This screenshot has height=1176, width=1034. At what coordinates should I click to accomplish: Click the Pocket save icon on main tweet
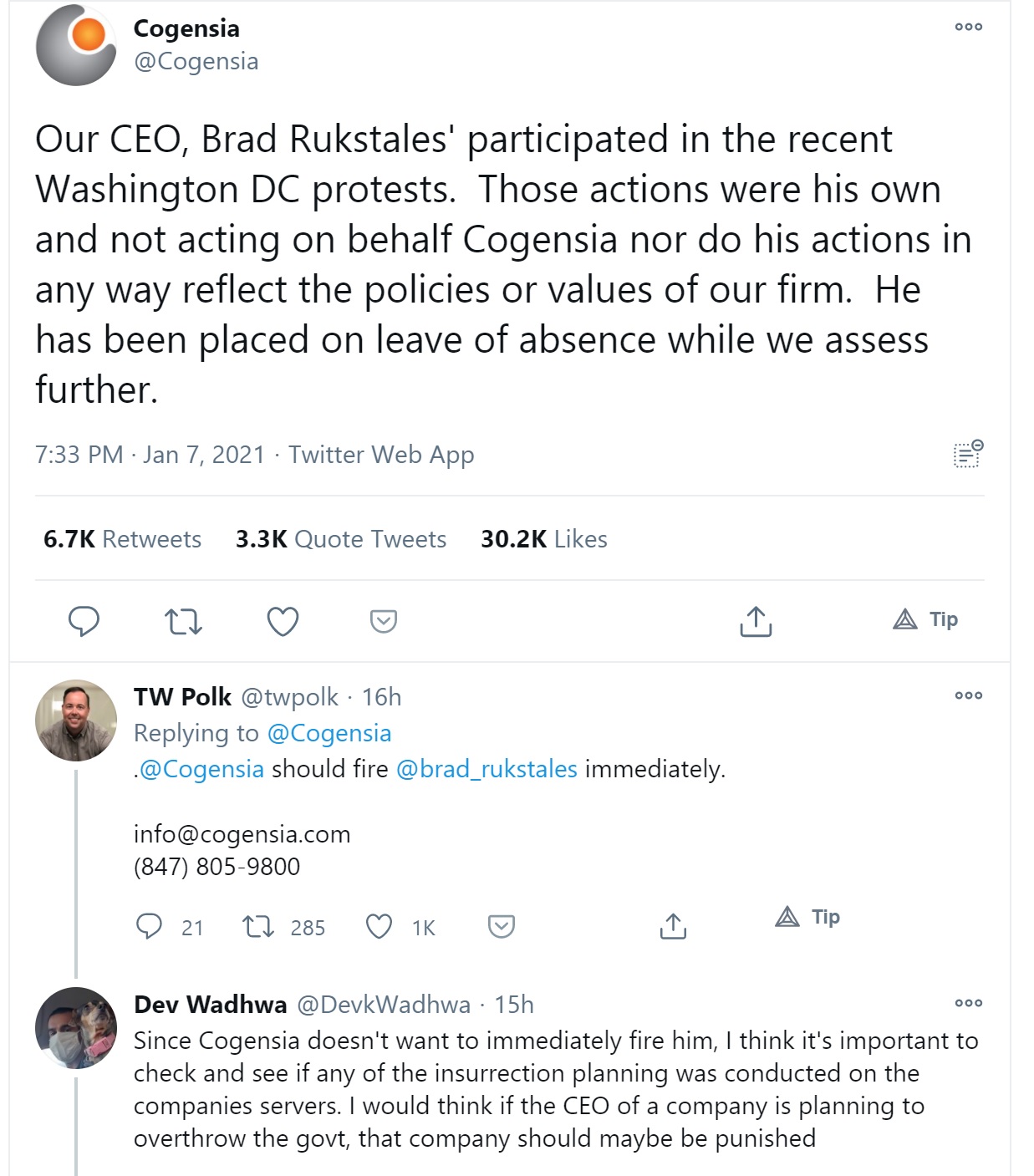pos(383,622)
